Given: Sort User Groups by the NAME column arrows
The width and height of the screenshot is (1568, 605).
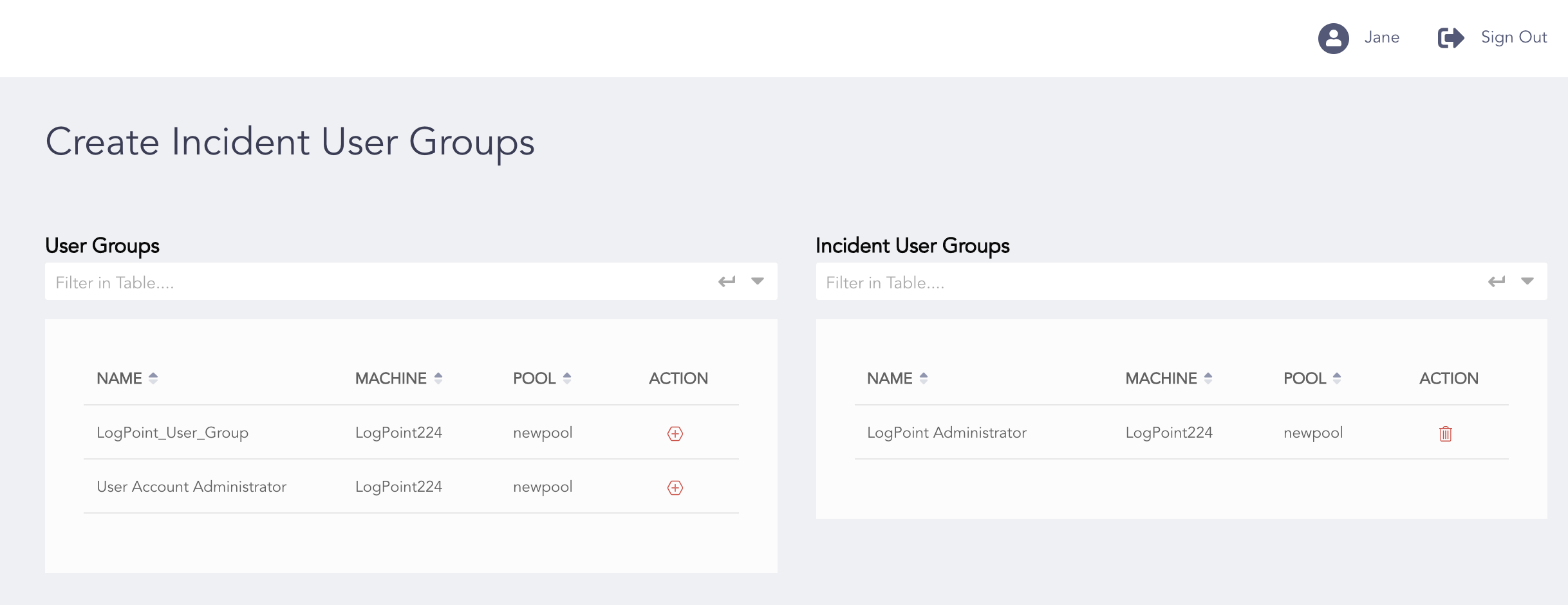Looking at the screenshot, I should coord(153,378).
